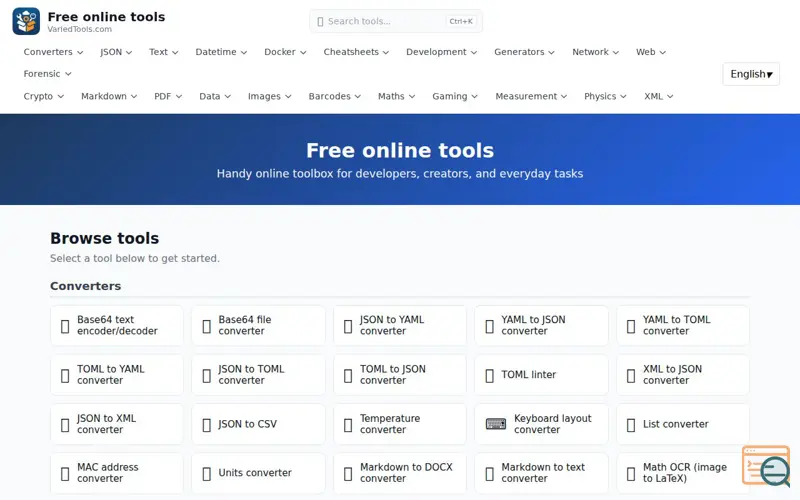This screenshot has height=500, width=800.
Task: Open the Keyboard layout converter tool
Action: coord(541,424)
